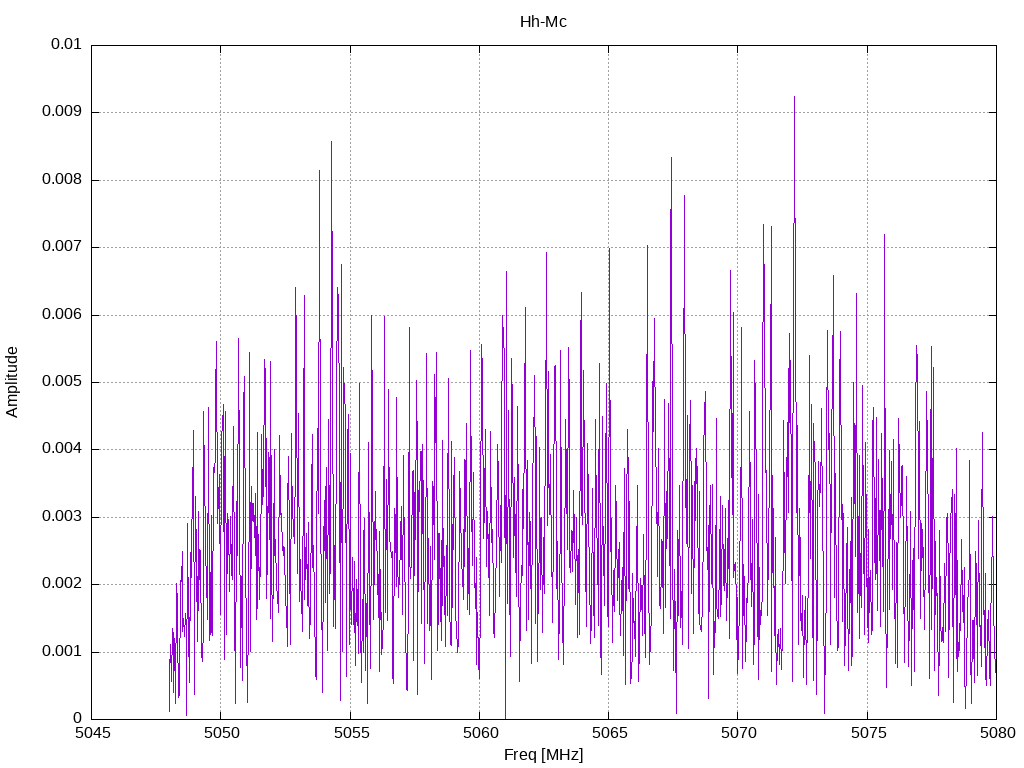This screenshot has width=1024, height=768.
Task: Select the x-axis tick label 5060
Action: 480,733
